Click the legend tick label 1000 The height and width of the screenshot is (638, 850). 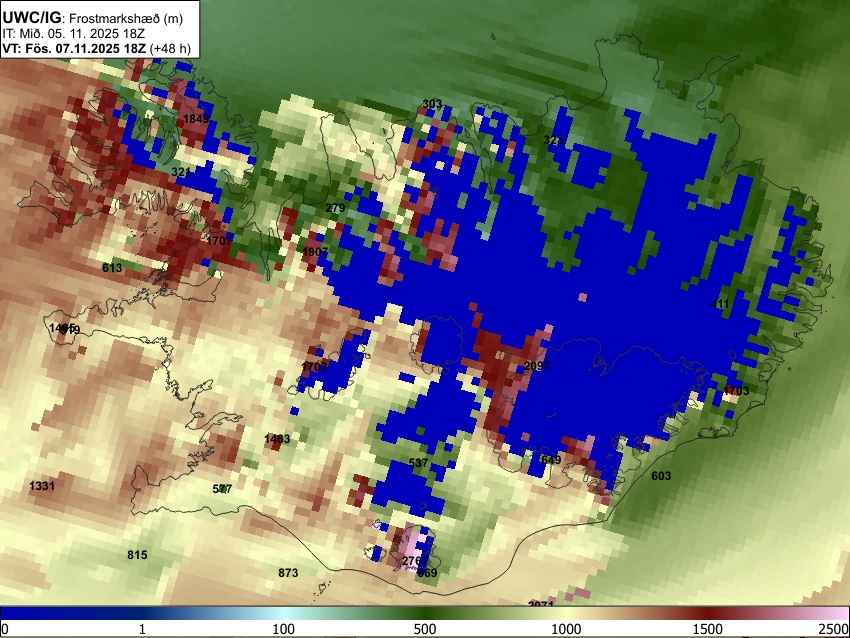click(x=566, y=629)
